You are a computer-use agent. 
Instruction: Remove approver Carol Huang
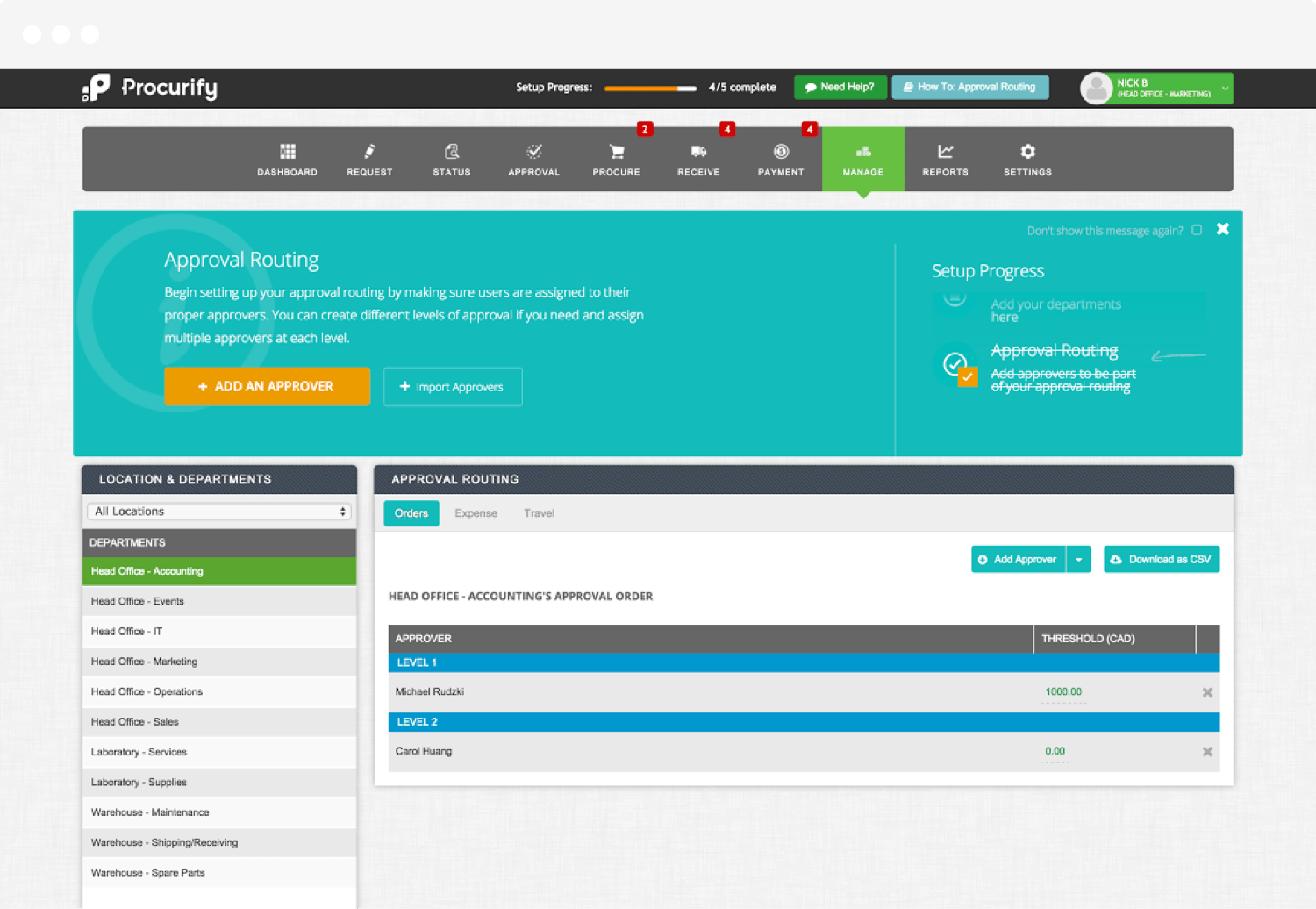(x=1207, y=752)
